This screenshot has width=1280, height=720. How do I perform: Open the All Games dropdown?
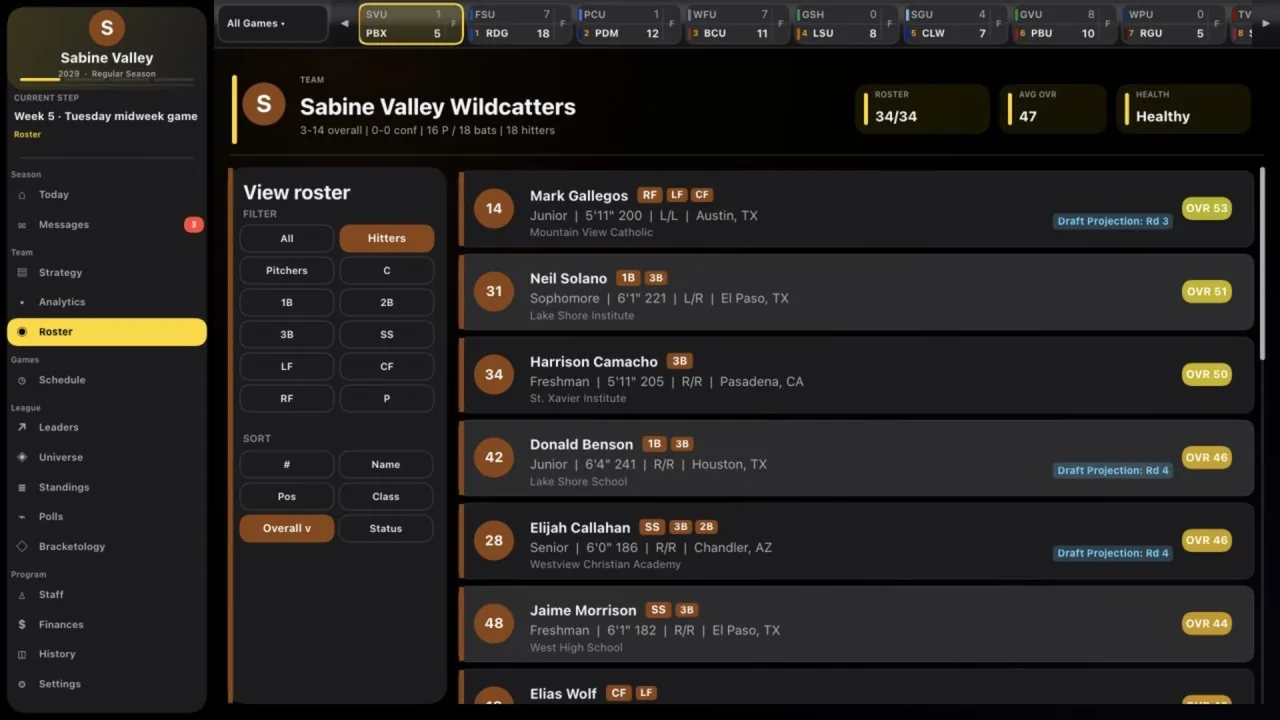(x=273, y=23)
